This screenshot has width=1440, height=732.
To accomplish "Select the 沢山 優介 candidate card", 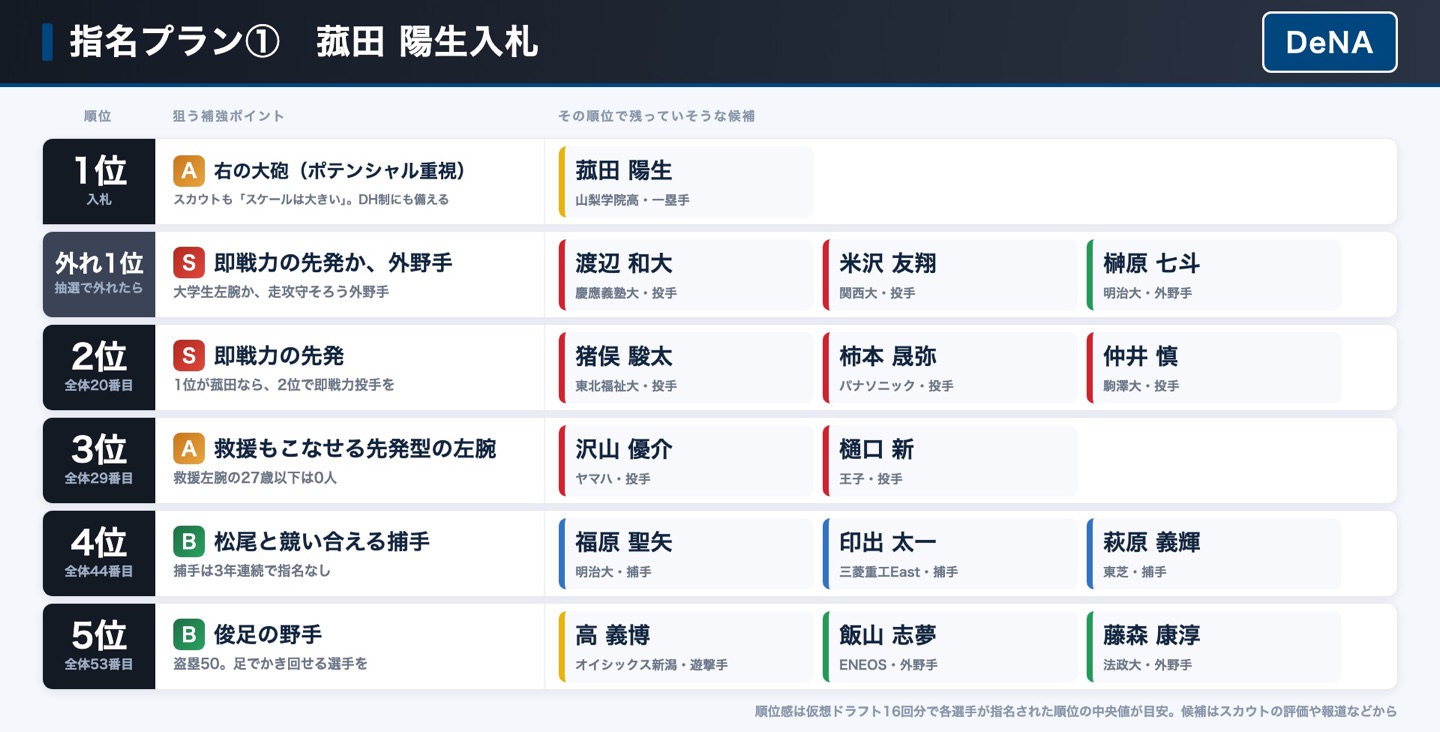I will pyautogui.click(x=686, y=461).
